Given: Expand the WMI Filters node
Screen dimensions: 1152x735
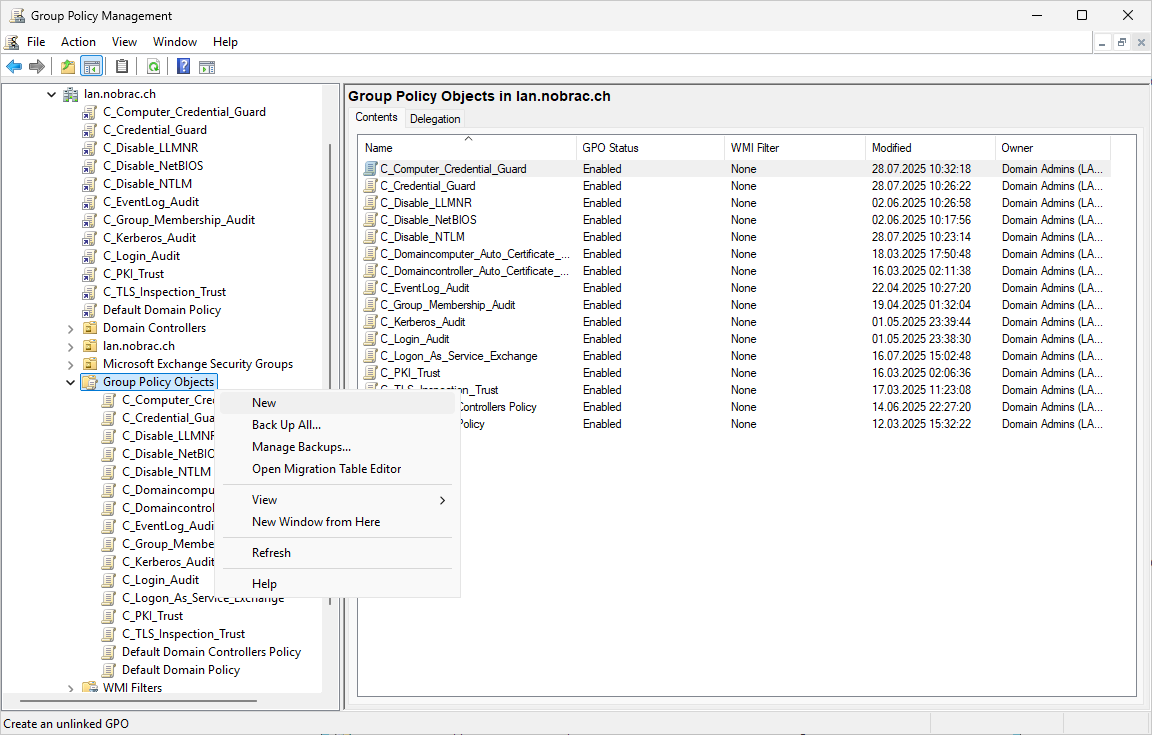Looking at the screenshot, I should pyautogui.click(x=71, y=689).
